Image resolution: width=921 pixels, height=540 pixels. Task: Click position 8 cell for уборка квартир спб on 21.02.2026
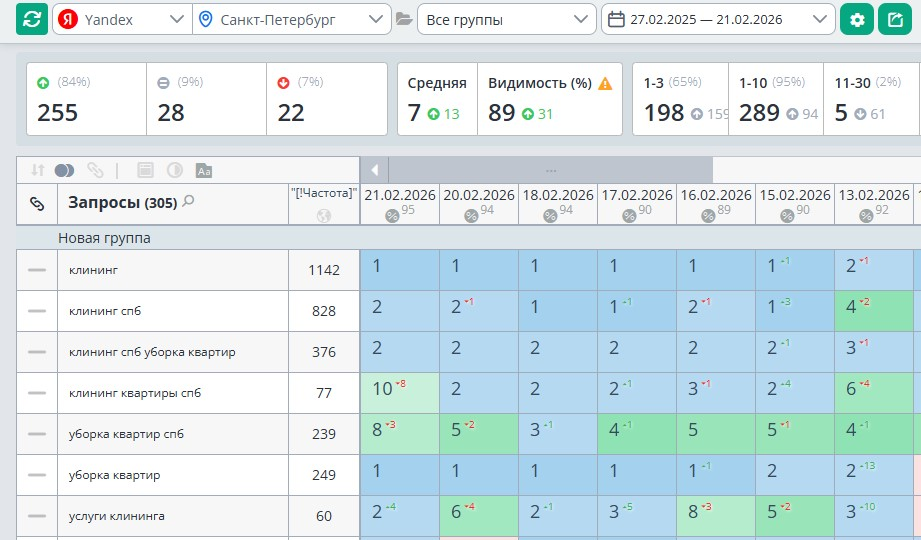point(400,434)
